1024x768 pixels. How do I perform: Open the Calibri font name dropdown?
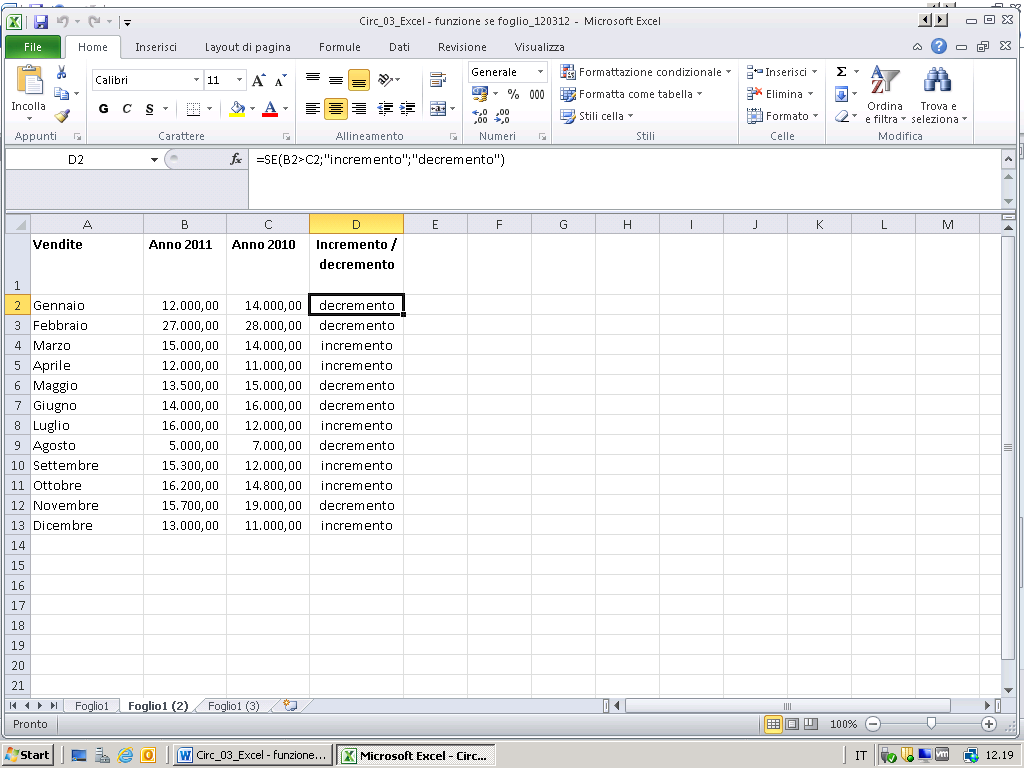tap(196, 80)
